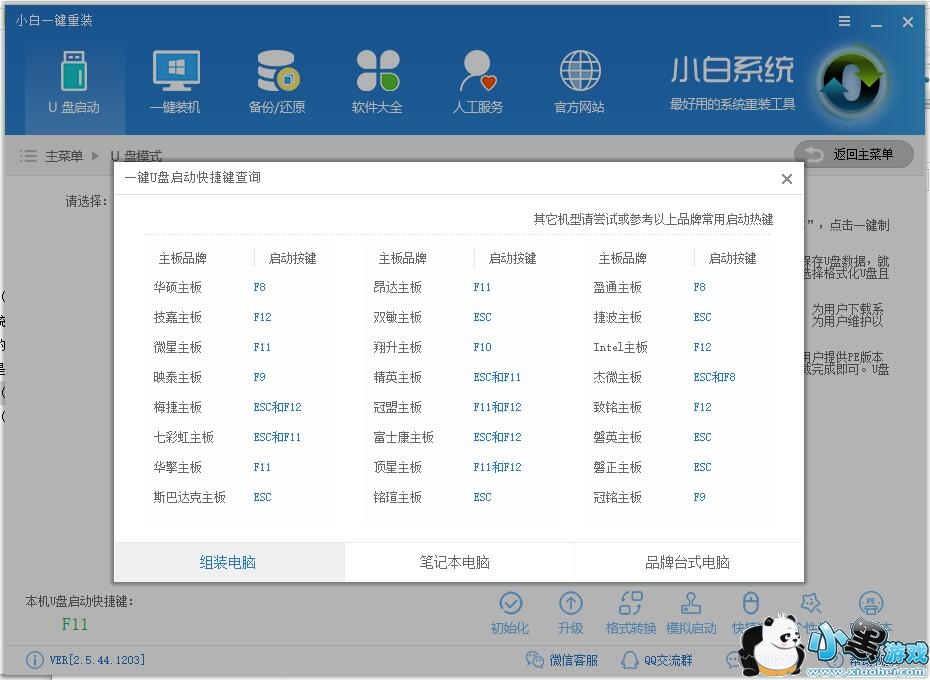The height and width of the screenshot is (680, 930).
Task: Visit 官方网站 globe icon
Action: tap(580, 71)
